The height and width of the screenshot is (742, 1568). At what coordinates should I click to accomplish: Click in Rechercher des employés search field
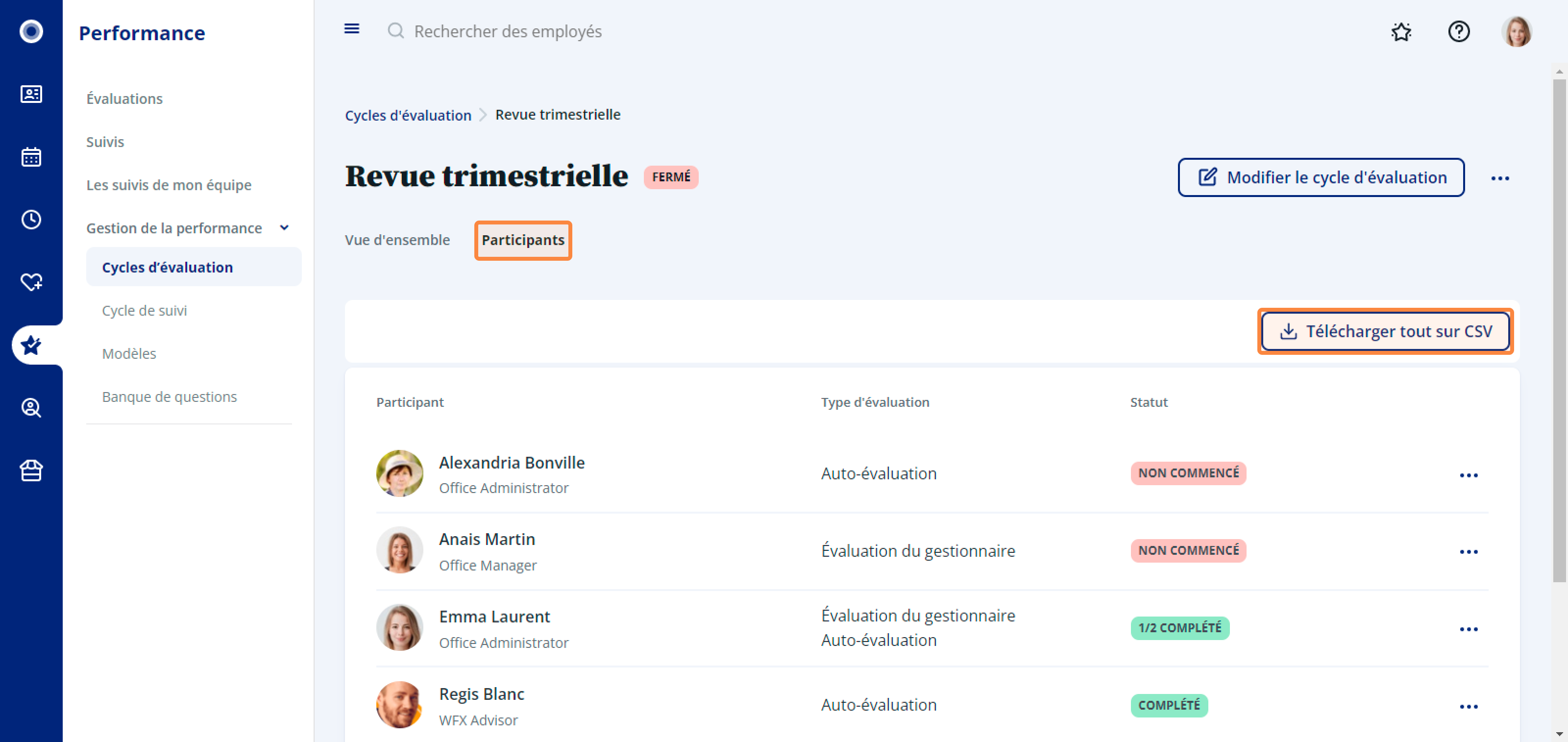point(508,31)
